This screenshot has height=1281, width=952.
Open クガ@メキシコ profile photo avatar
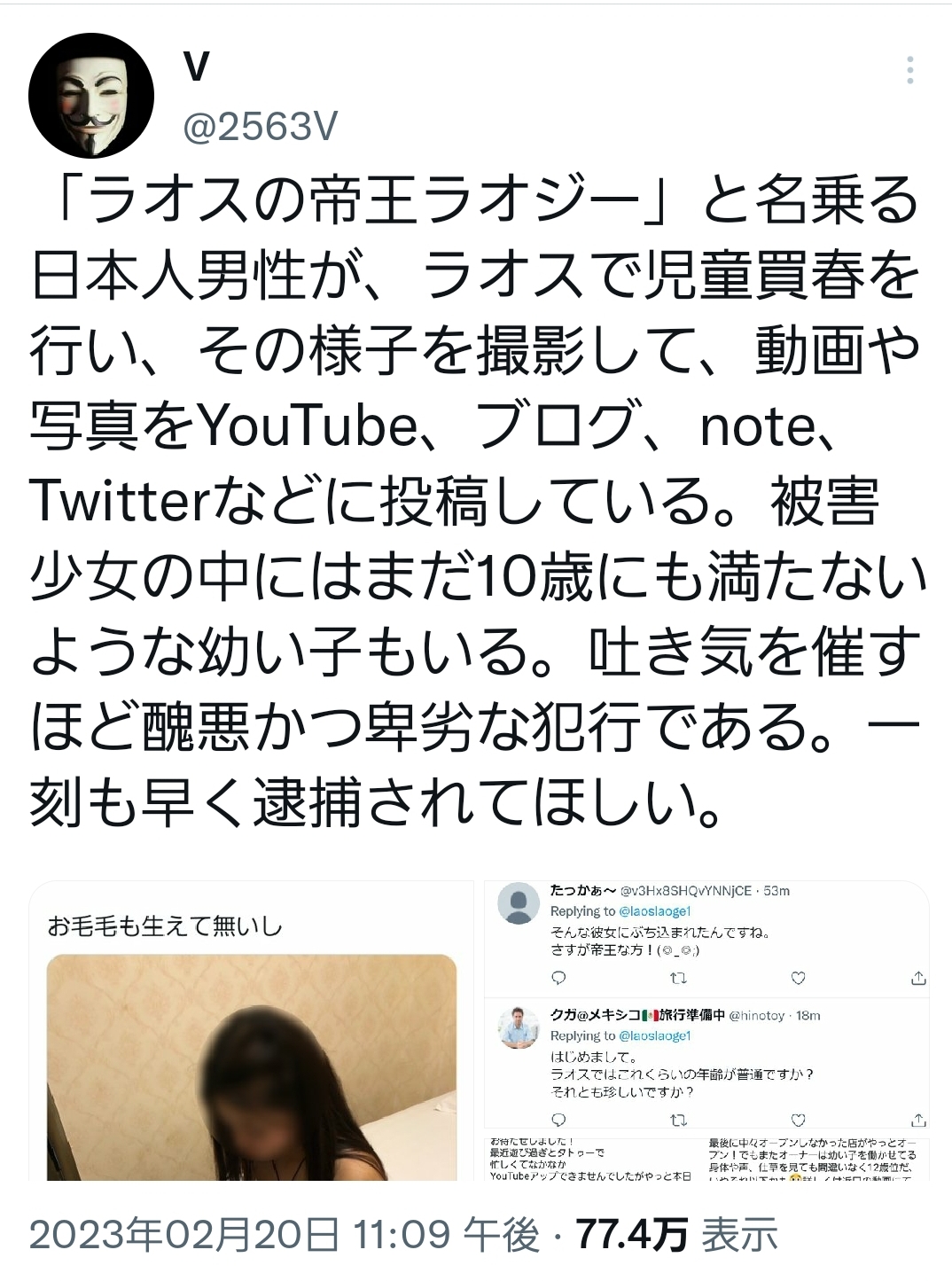(x=519, y=1028)
